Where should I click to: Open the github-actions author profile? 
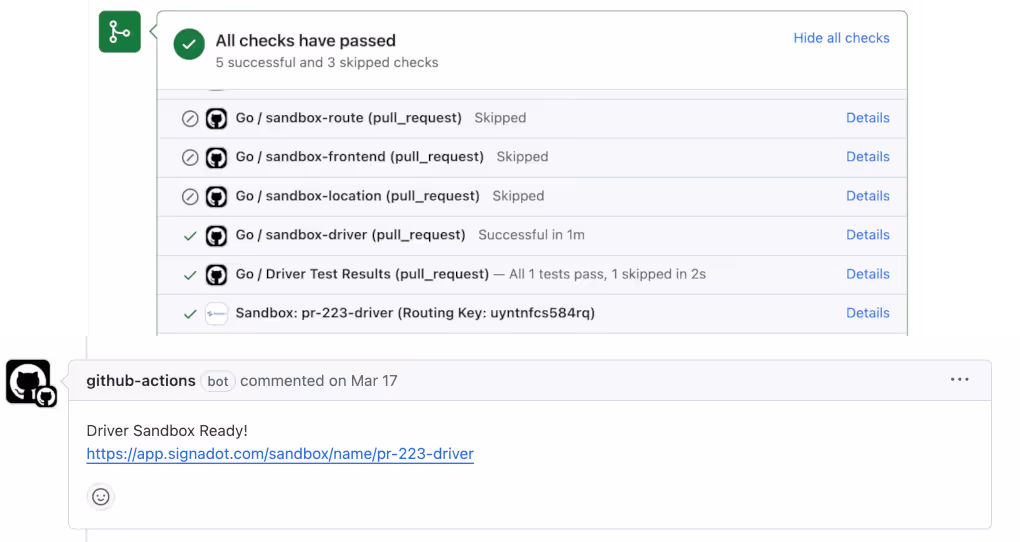pyautogui.click(x=141, y=381)
